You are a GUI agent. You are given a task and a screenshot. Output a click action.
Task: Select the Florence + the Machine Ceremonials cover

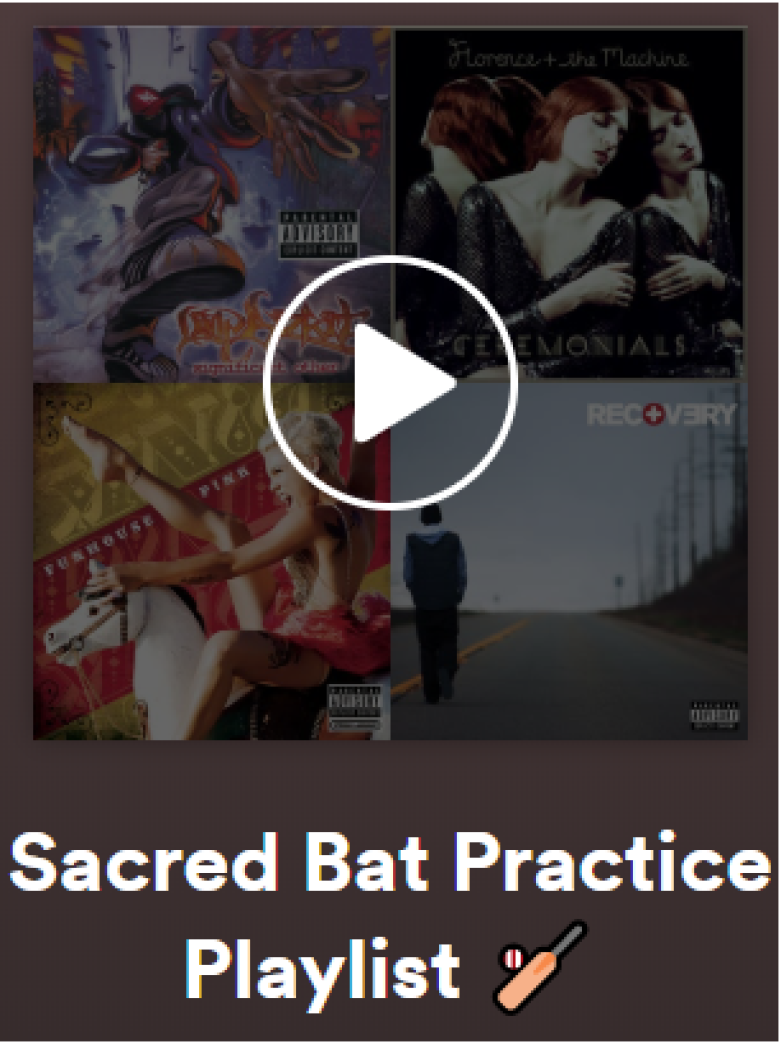tap(569, 205)
